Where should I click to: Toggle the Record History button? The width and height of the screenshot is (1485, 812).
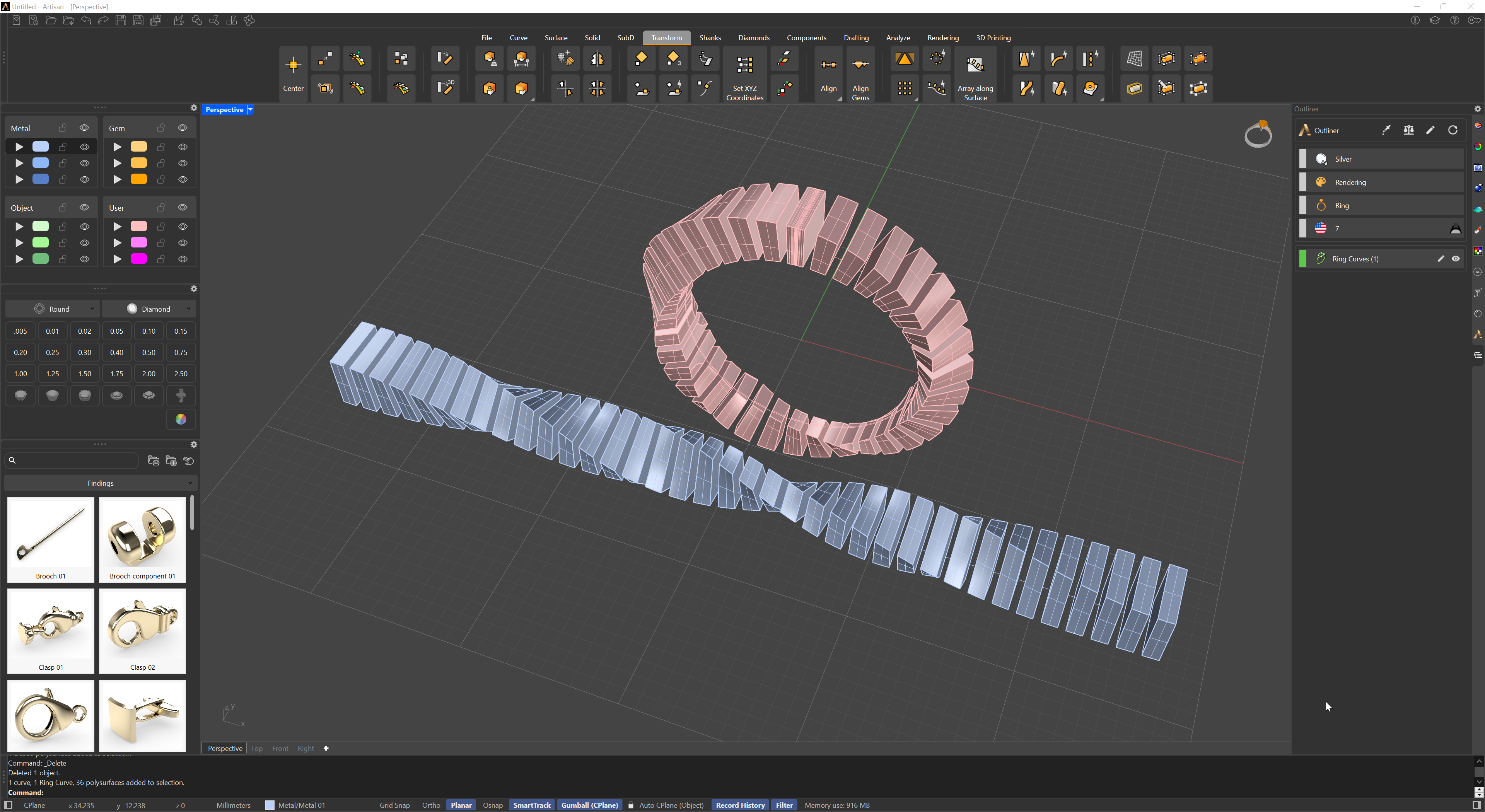point(740,805)
